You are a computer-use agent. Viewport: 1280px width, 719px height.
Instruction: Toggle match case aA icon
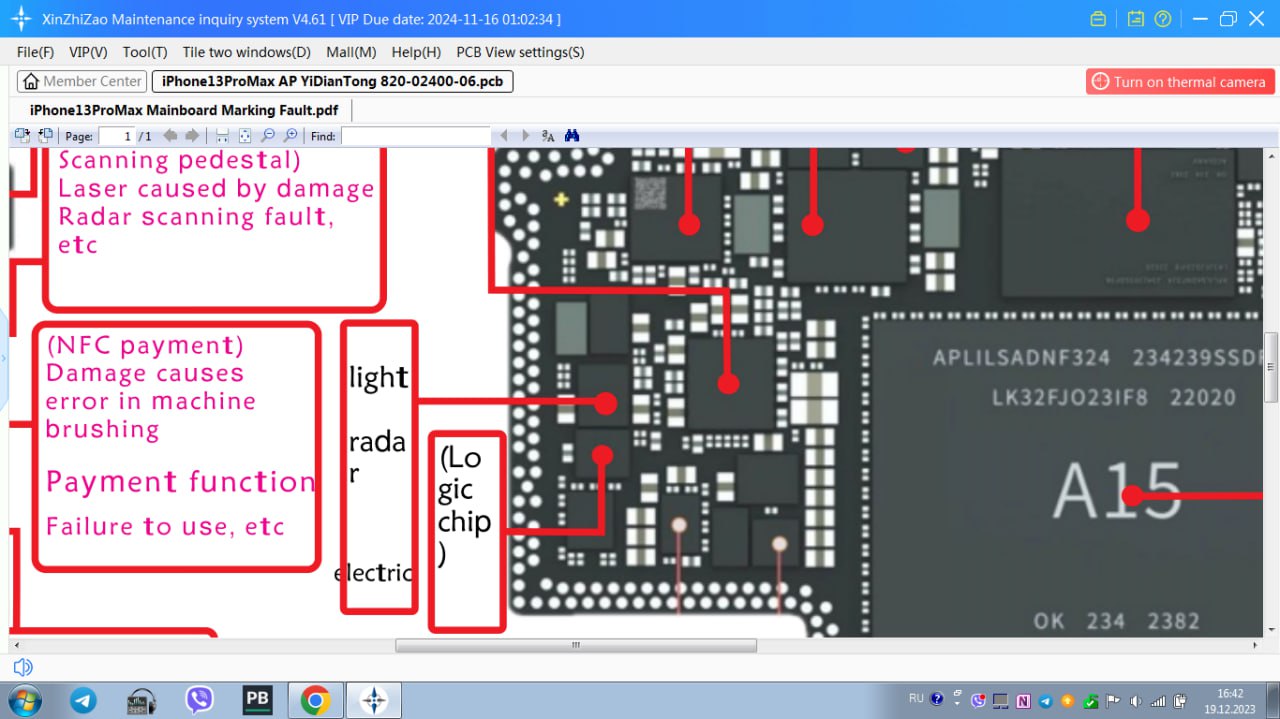tap(548, 136)
